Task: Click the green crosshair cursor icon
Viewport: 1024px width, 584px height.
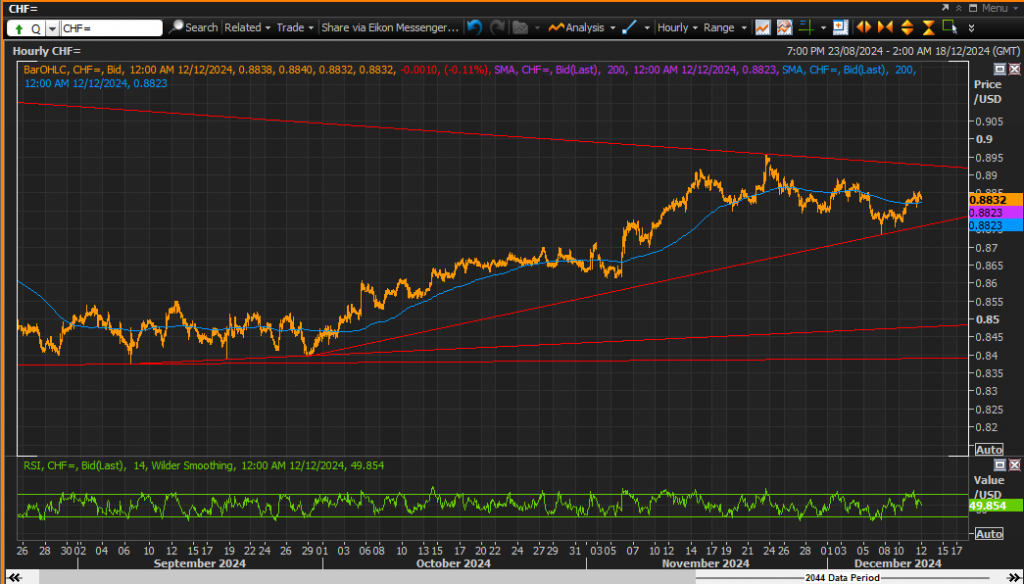Action: 807,27
